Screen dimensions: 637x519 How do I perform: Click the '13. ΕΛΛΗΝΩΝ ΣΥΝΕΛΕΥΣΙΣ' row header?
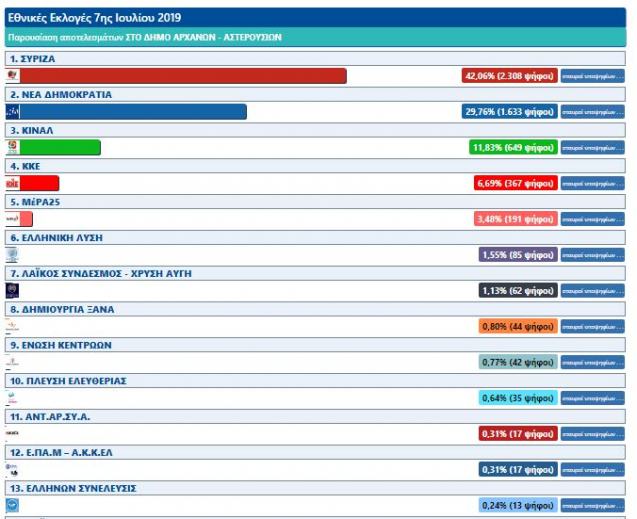click(315, 487)
